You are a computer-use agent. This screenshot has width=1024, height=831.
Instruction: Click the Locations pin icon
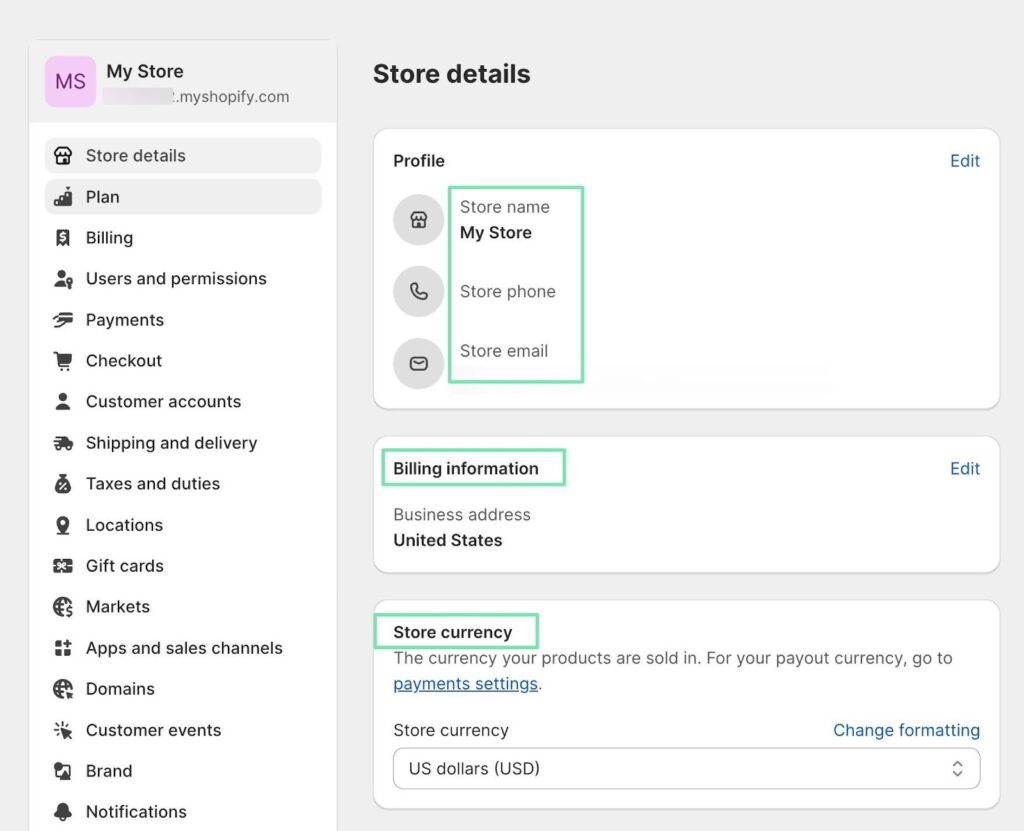[63, 525]
